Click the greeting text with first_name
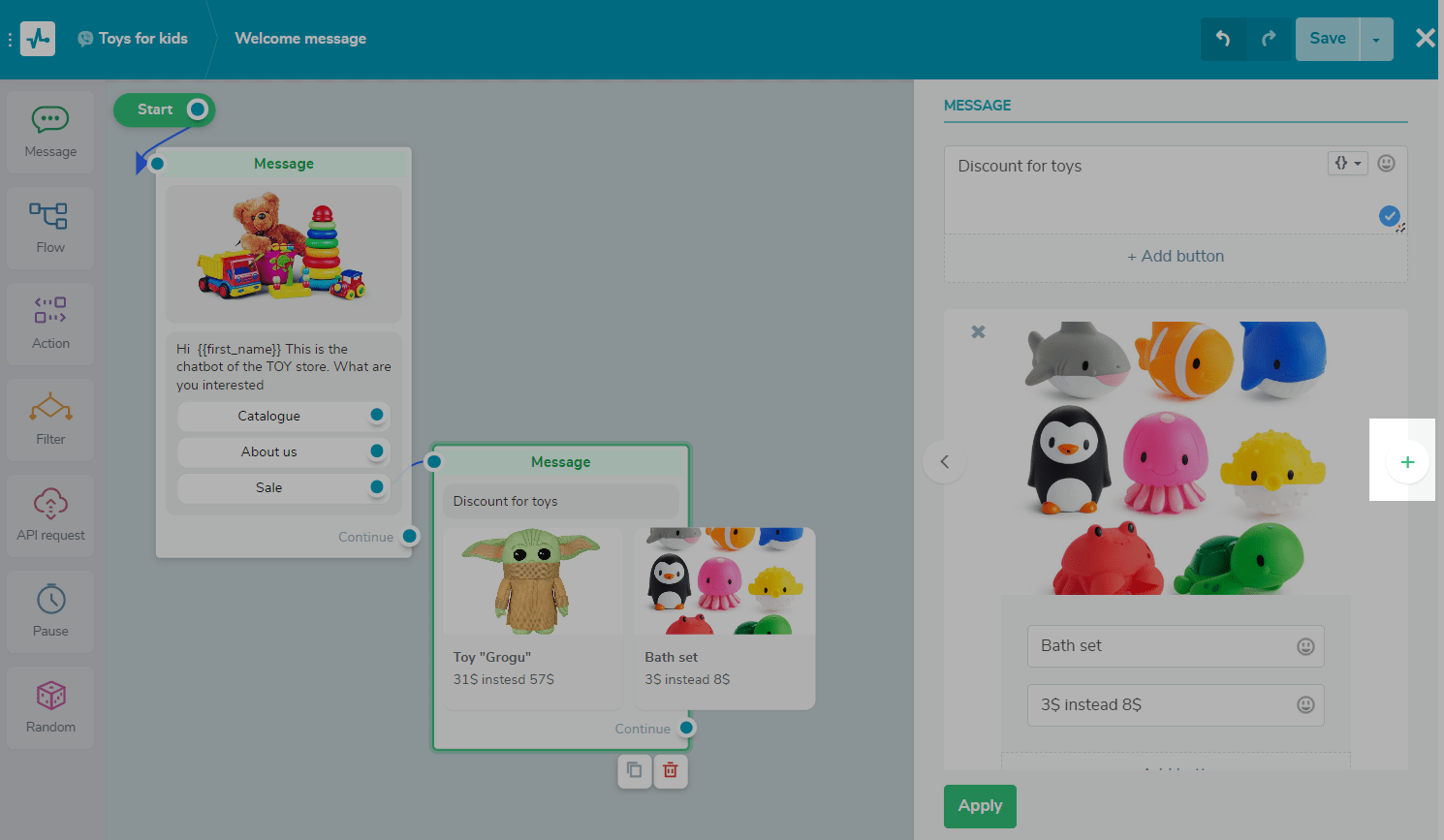 click(284, 366)
